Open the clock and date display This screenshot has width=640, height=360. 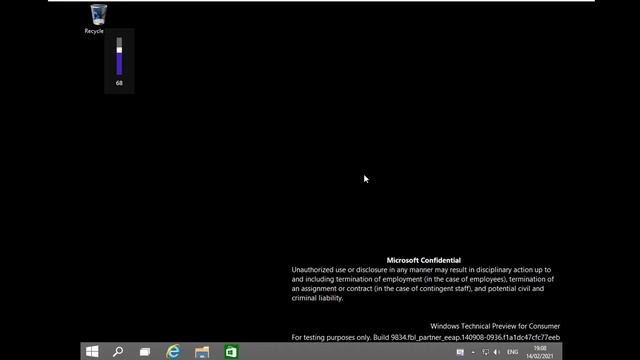(540, 352)
